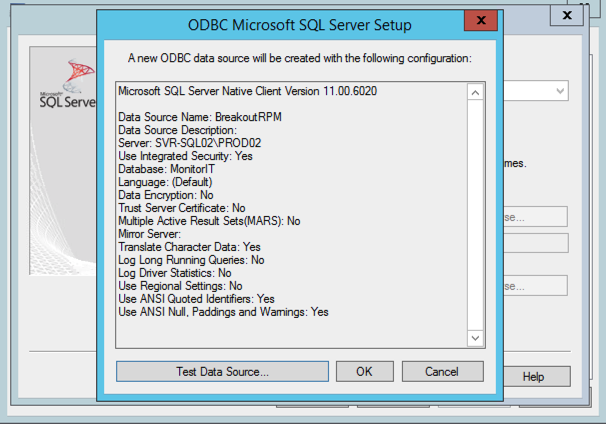Select the 'Data Encryption: No' line
The height and width of the screenshot is (424, 606).
165,195
